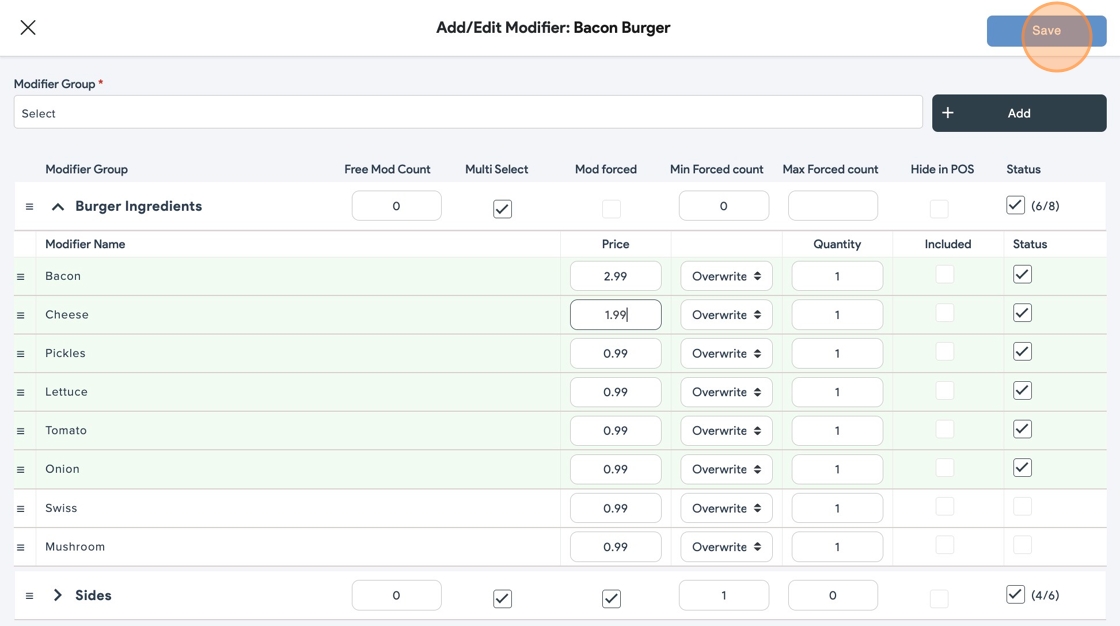Click the drag handle for Tomato row
Screen dimensions: 1120x626
[20, 431]
